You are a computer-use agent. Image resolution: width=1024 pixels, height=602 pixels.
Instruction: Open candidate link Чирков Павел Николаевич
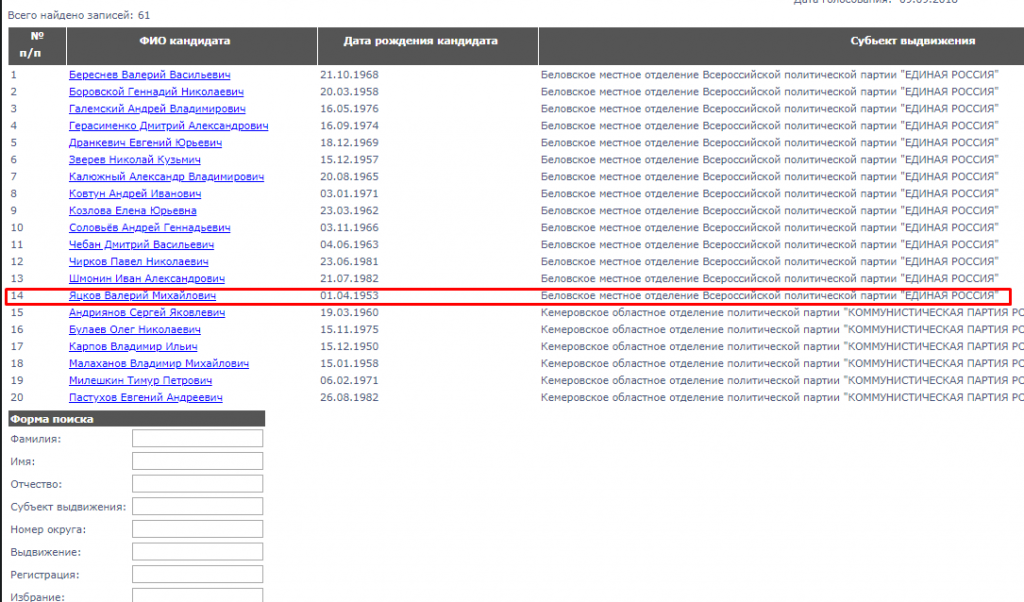click(138, 262)
